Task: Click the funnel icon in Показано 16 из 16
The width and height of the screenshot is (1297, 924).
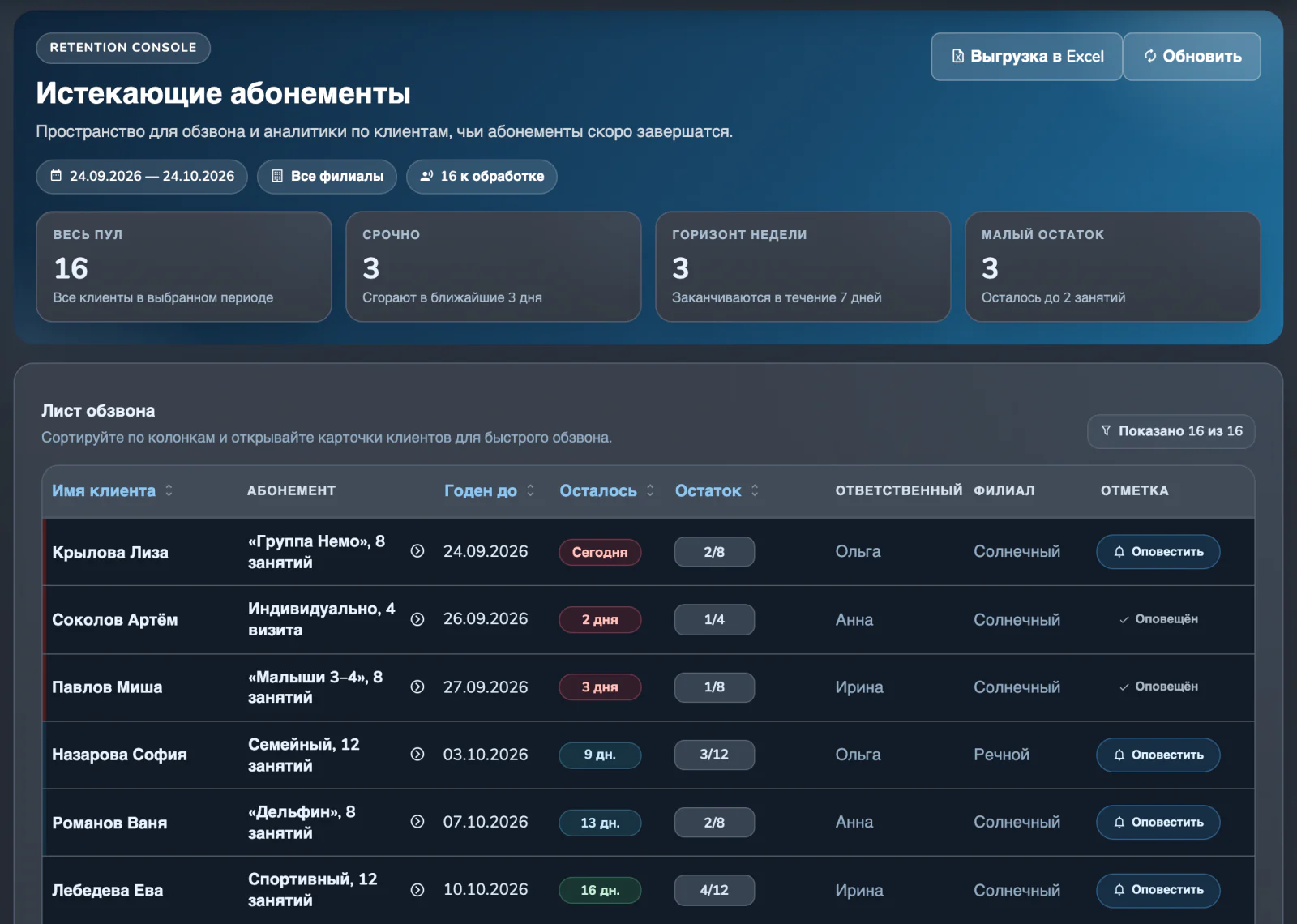Action: [x=1106, y=430]
